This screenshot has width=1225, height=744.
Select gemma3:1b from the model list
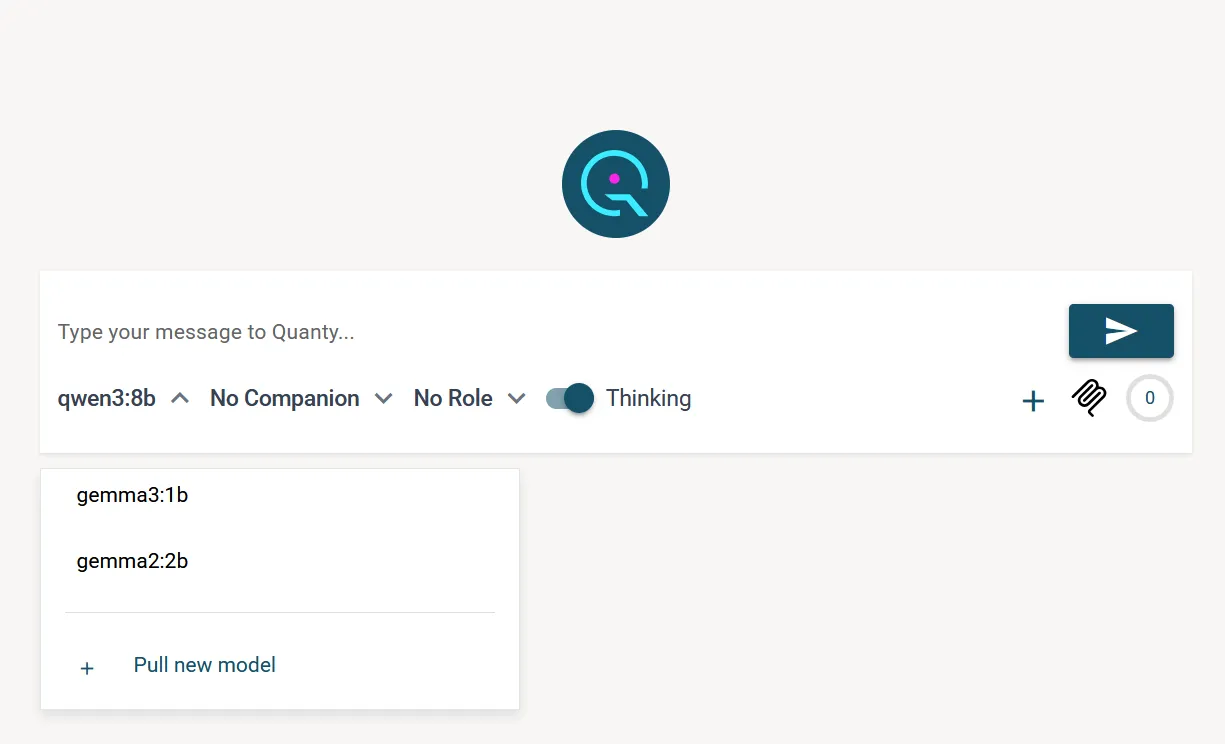coord(133,495)
